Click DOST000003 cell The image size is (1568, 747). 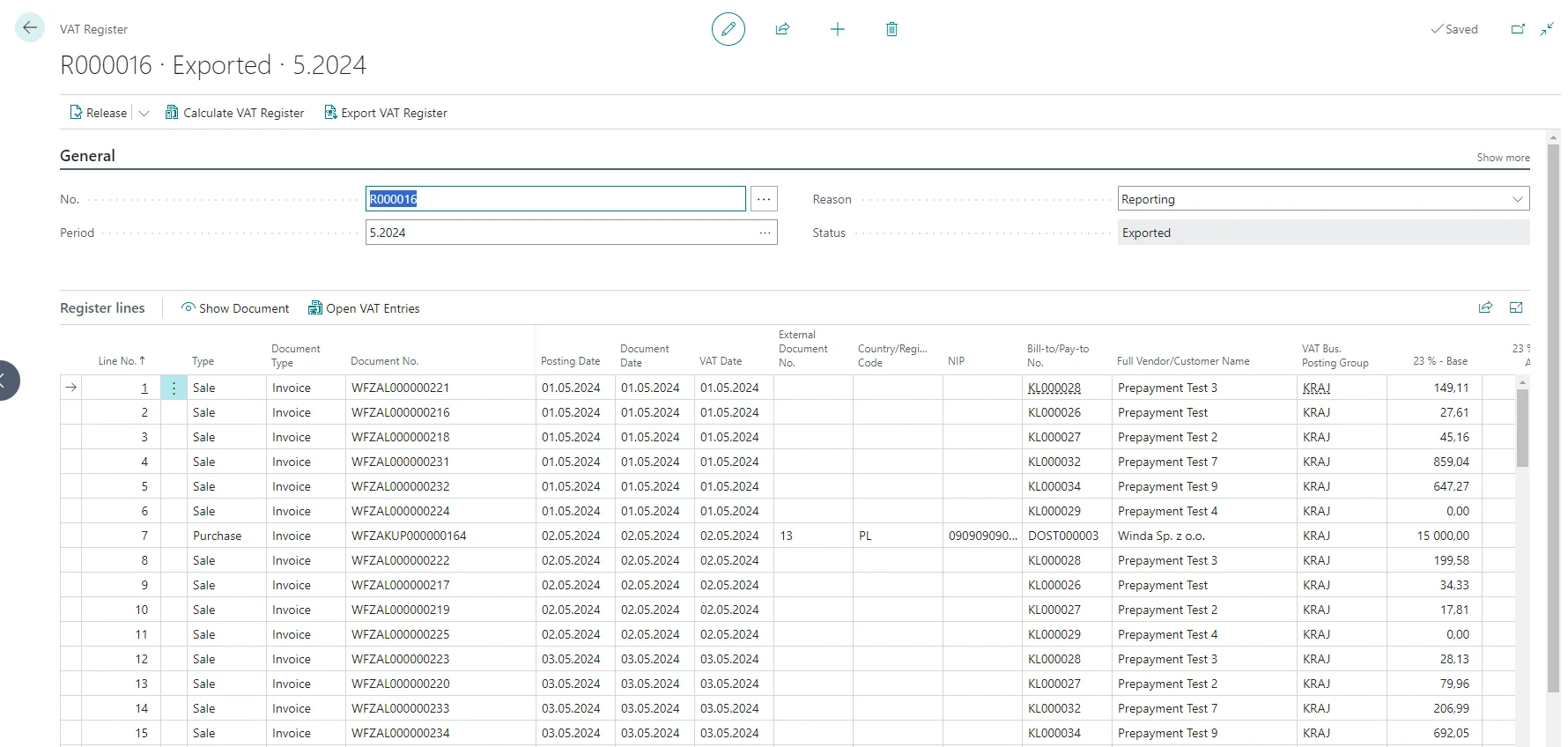tap(1063, 536)
